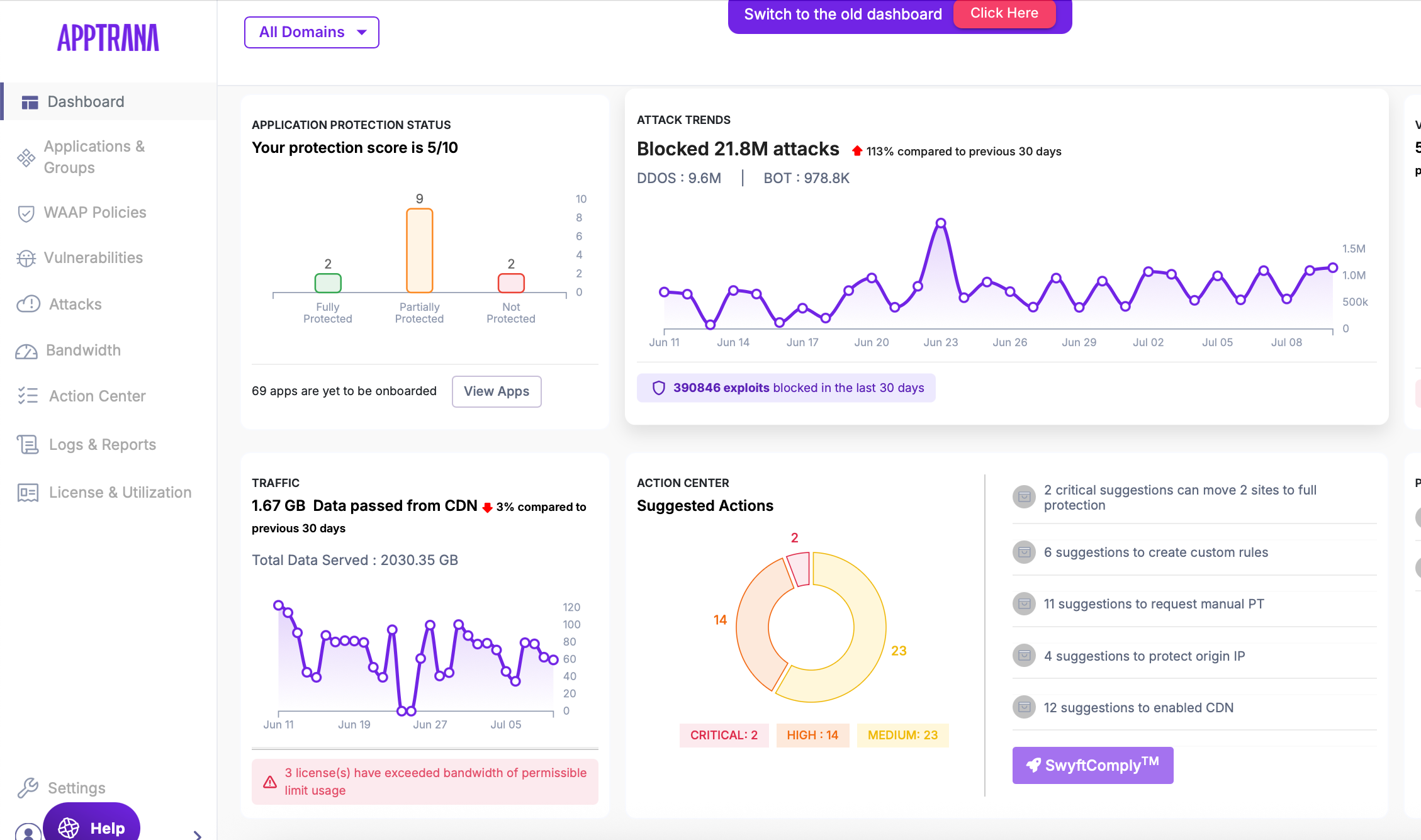This screenshot has height=840, width=1421.
Task: Click the Bandwidth gauge icon
Action: [x=26, y=351]
